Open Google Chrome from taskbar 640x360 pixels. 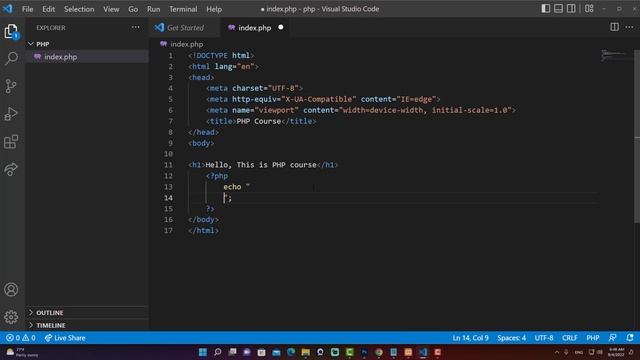[379, 352]
